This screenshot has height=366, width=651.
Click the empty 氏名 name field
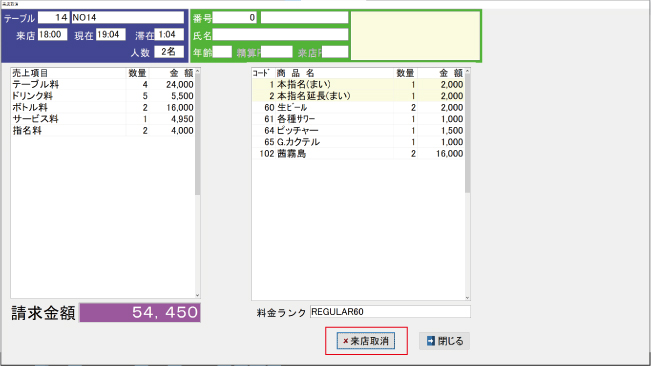click(x=280, y=34)
